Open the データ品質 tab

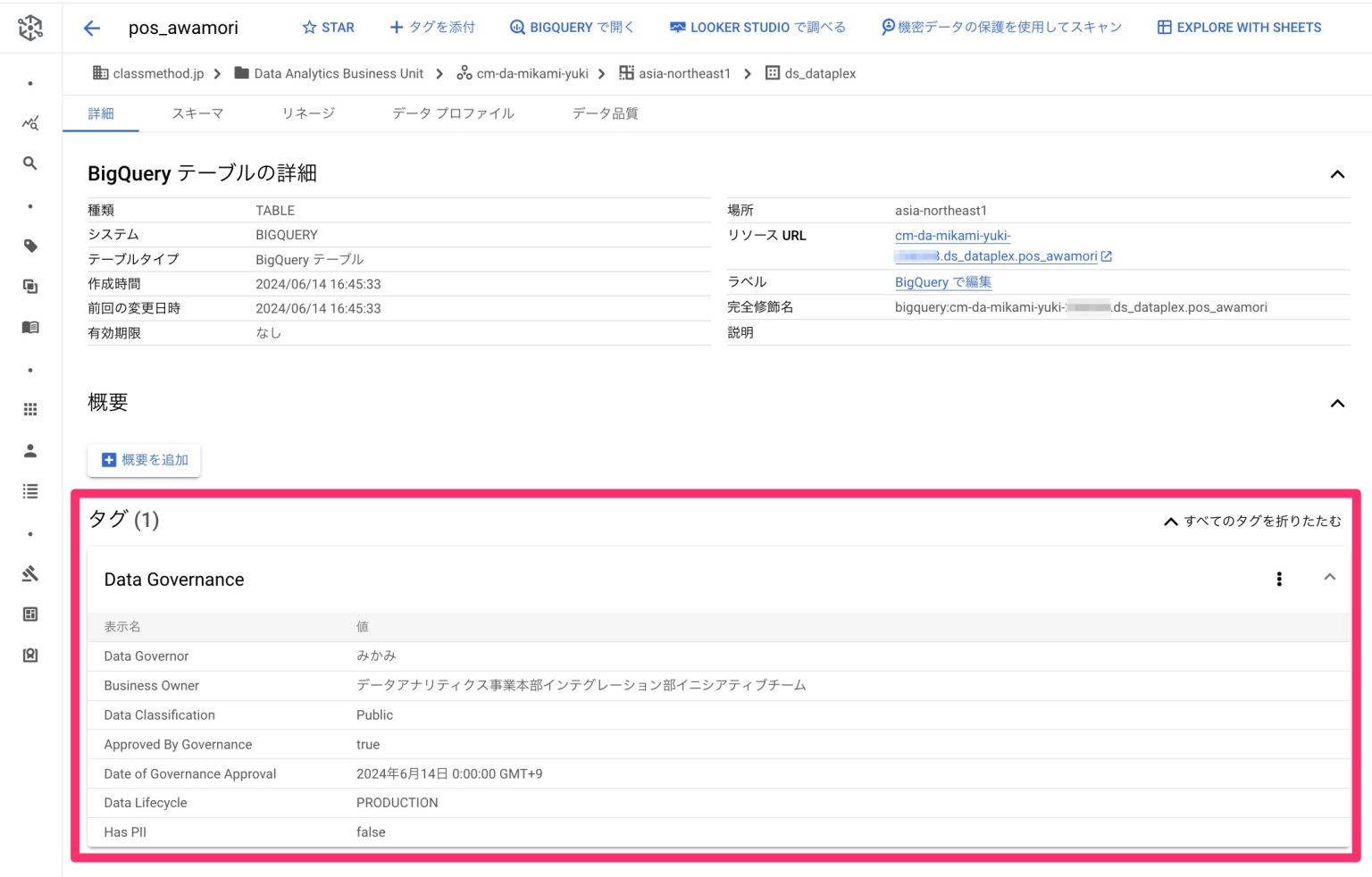605,113
